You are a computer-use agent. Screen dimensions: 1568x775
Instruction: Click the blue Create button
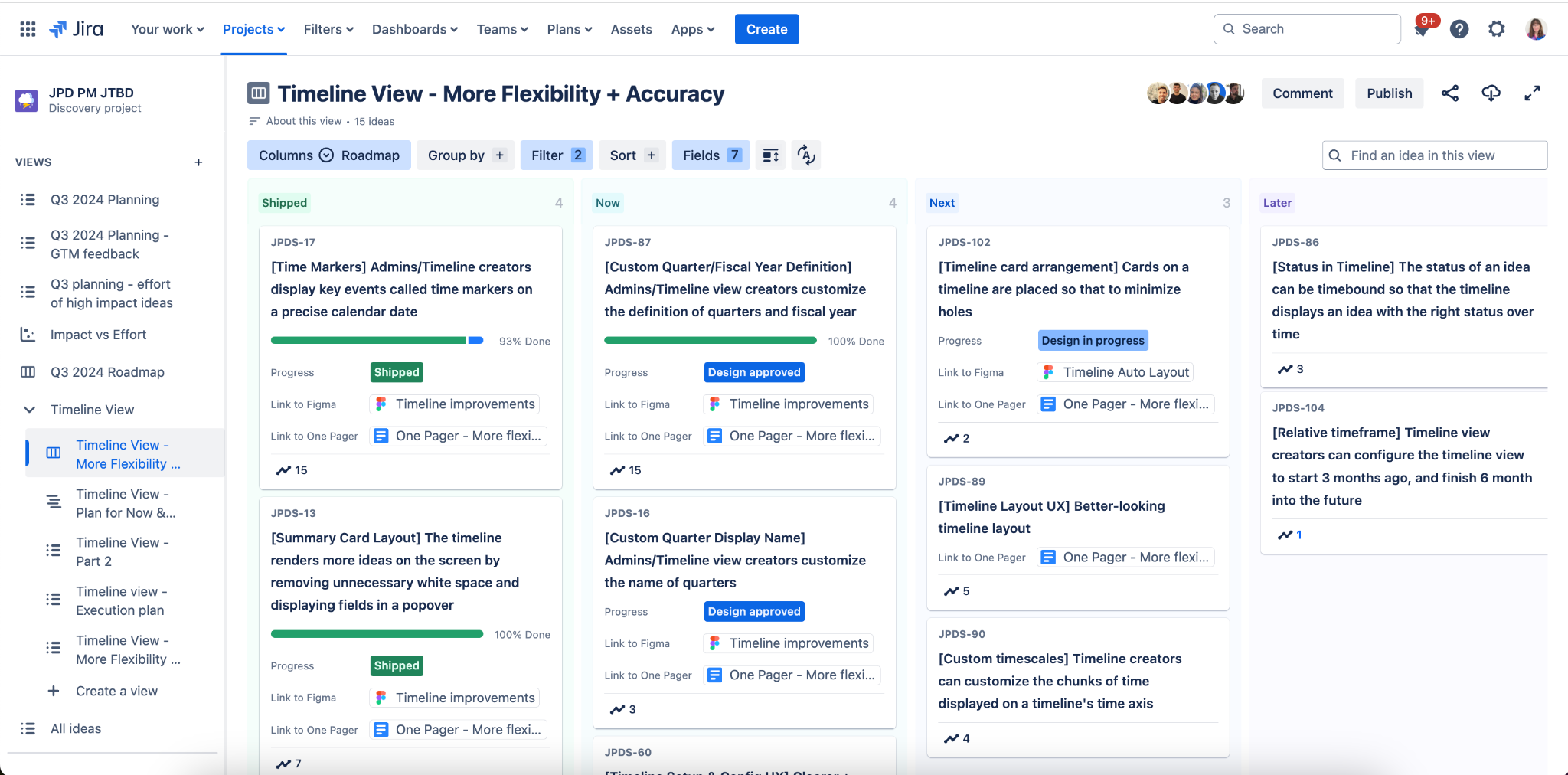coord(766,29)
